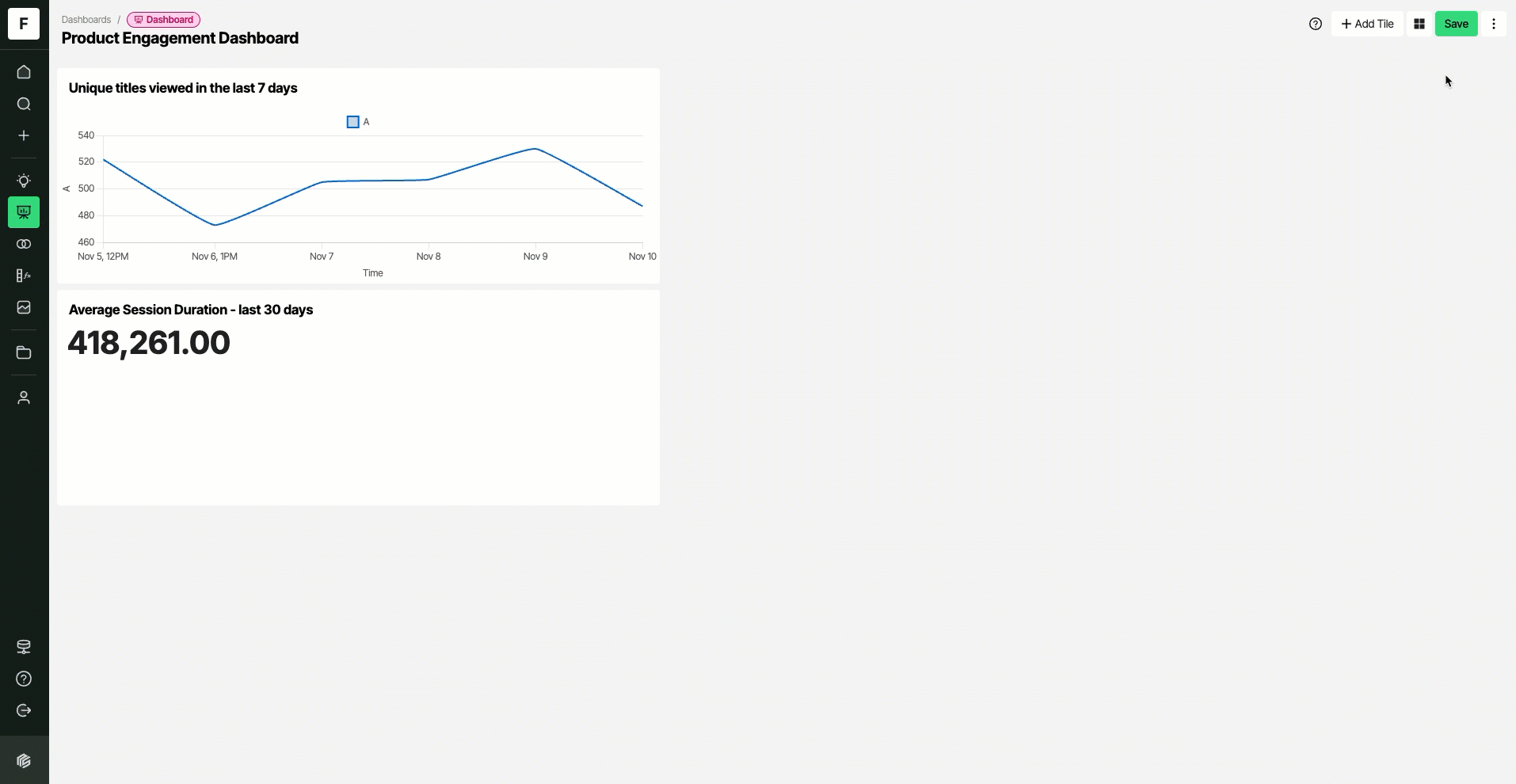Open the overlapping circles sidebar icon
Image resolution: width=1516 pixels, height=784 pixels.
pyautogui.click(x=24, y=244)
